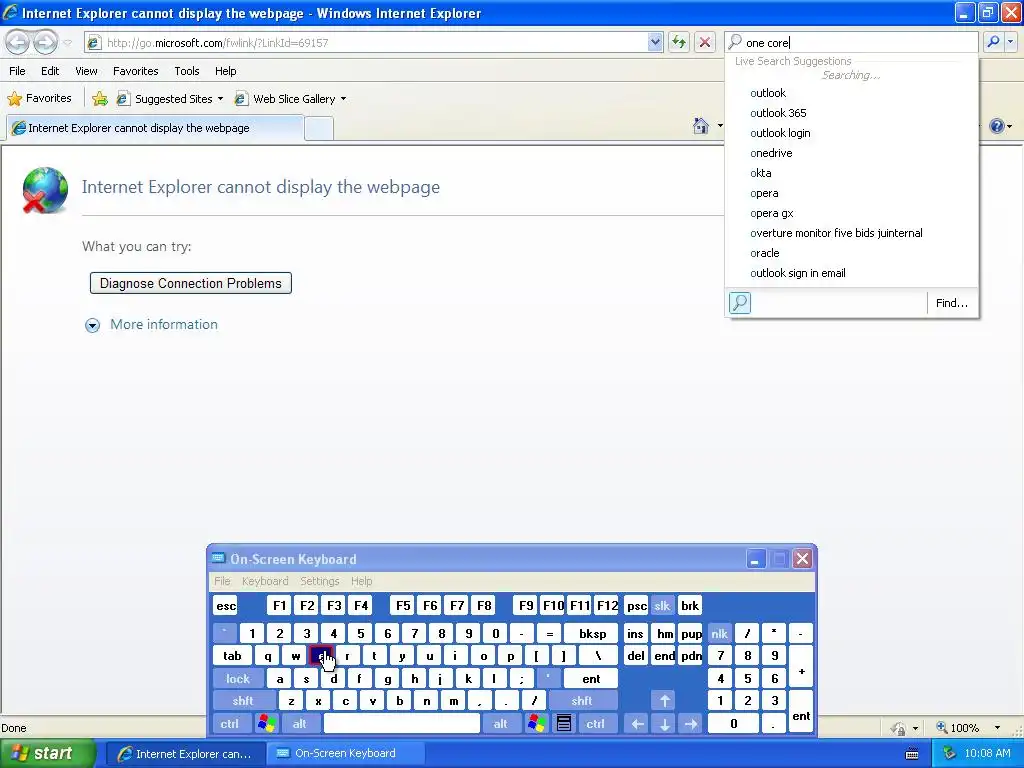Expand More information section arrow
The width and height of the screenshot is (1024, 768).
point(93,325)
